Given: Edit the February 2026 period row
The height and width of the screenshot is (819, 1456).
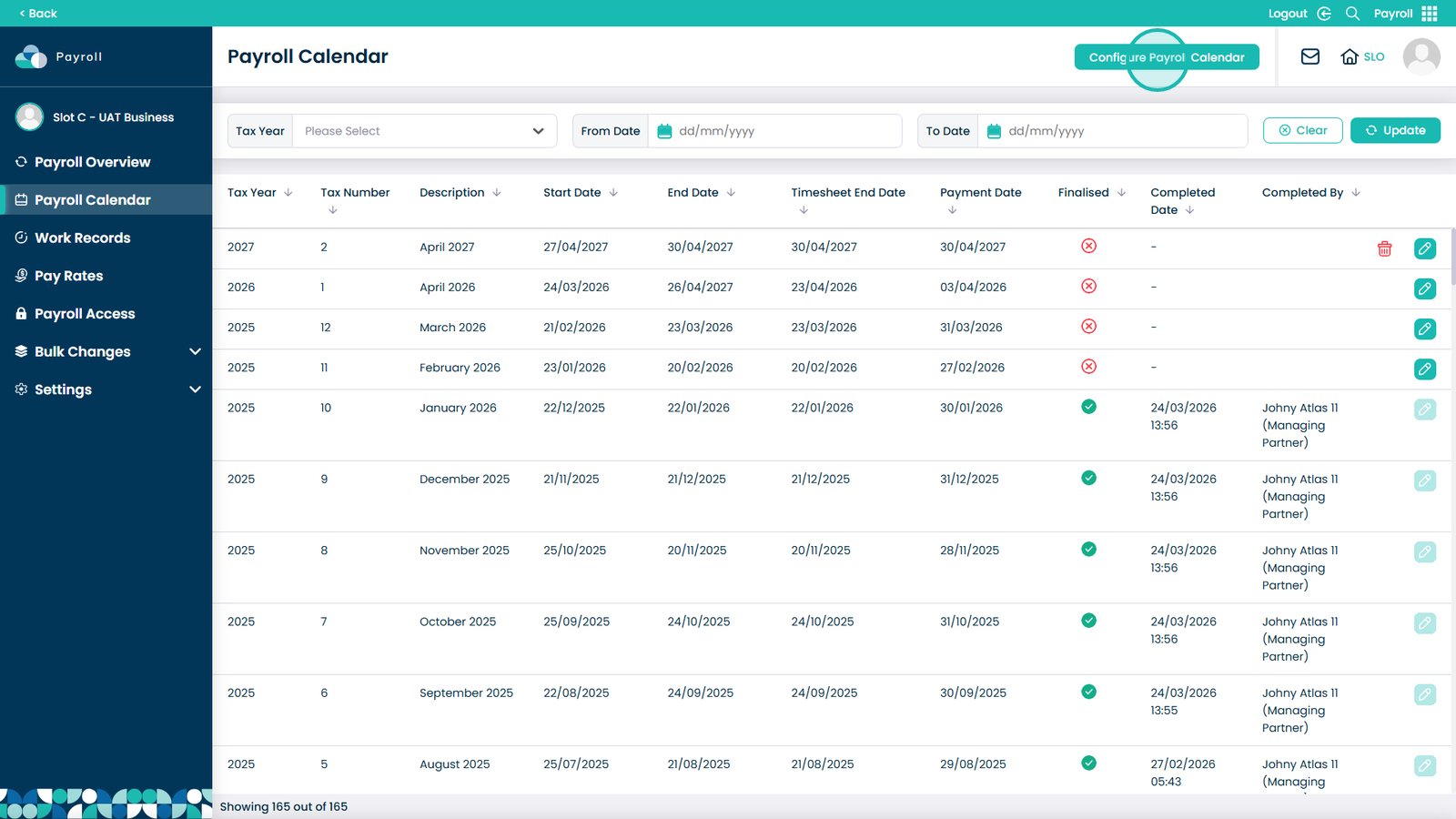Looking at the screenshot, I should pyautogui.click(x=1425, y=369).
